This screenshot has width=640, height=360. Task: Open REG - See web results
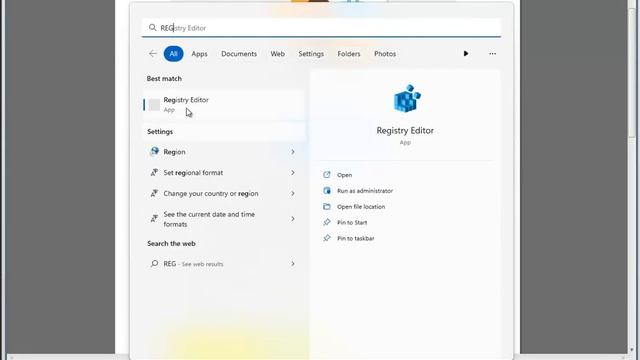[x=224, y=264]
